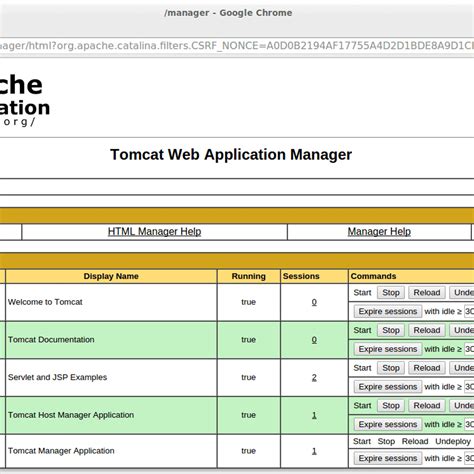
Task: Click idle minutes field in Tomcat Documentation row
Action: click(x=469, y=349)
